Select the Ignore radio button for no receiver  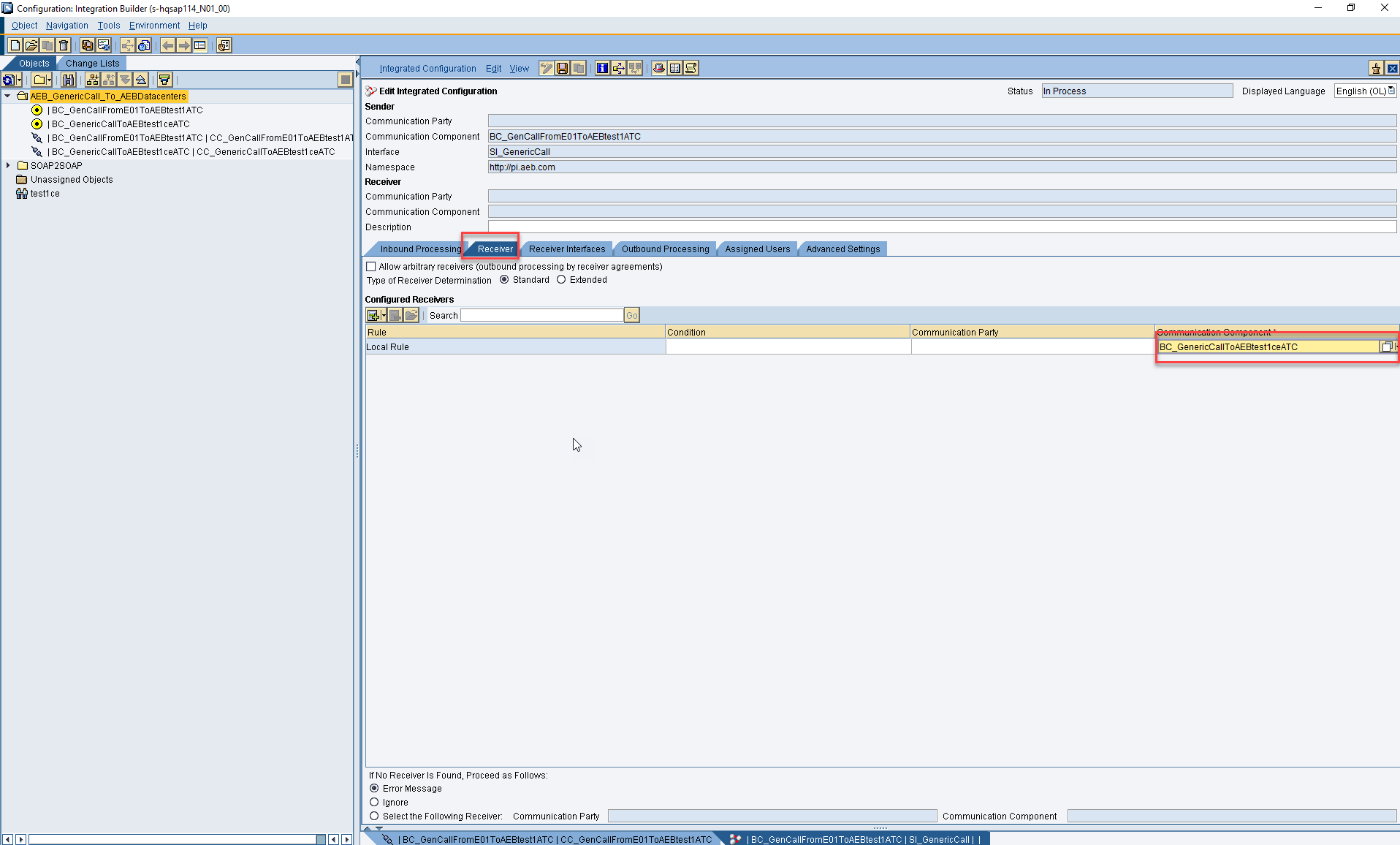point(373,802)
